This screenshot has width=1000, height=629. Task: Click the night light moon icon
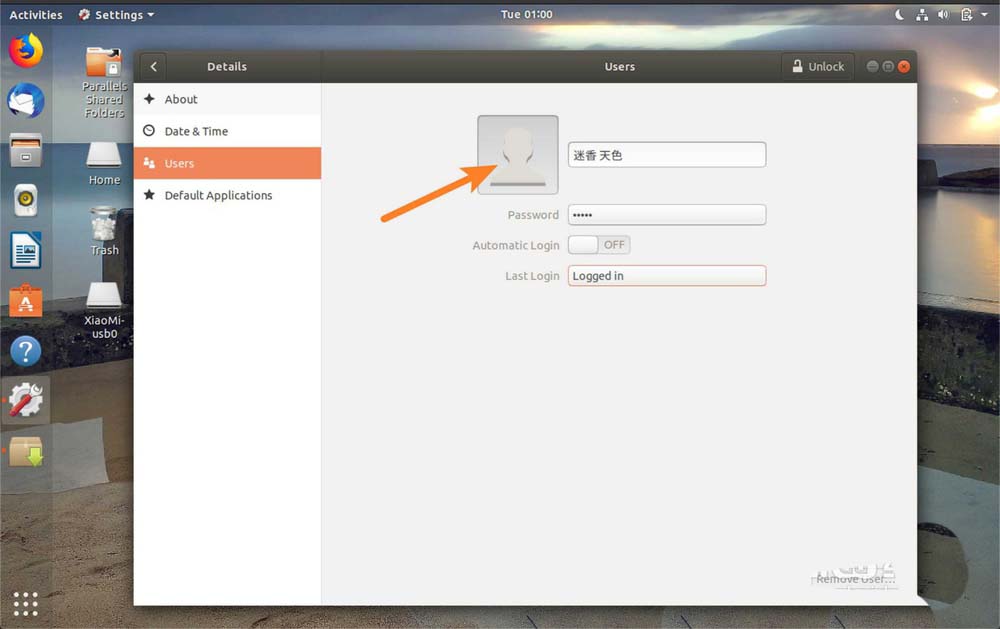click(899, 14)
